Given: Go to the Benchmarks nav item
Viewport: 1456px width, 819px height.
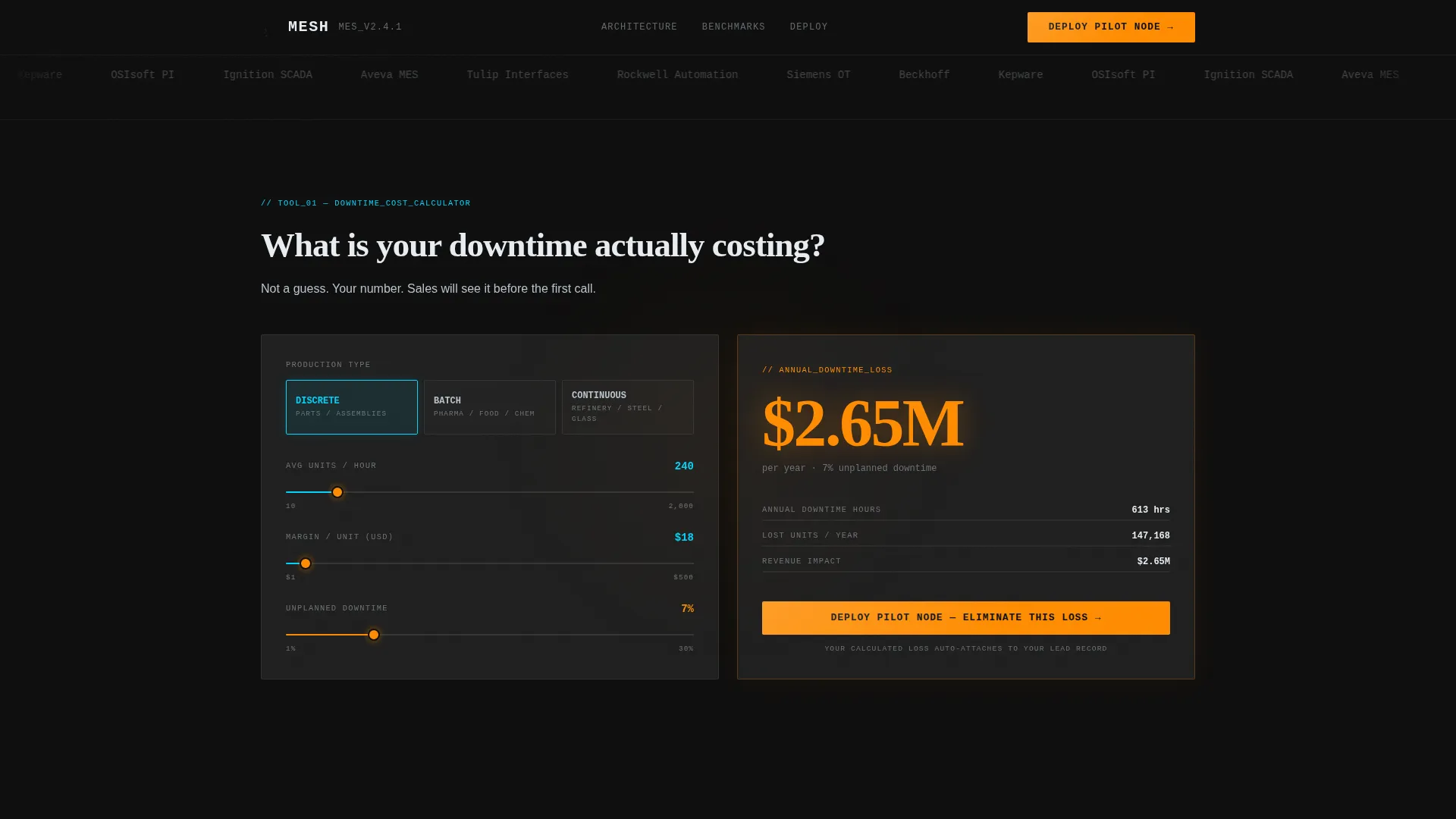Looking at the screenshot, I should (733, 27).
